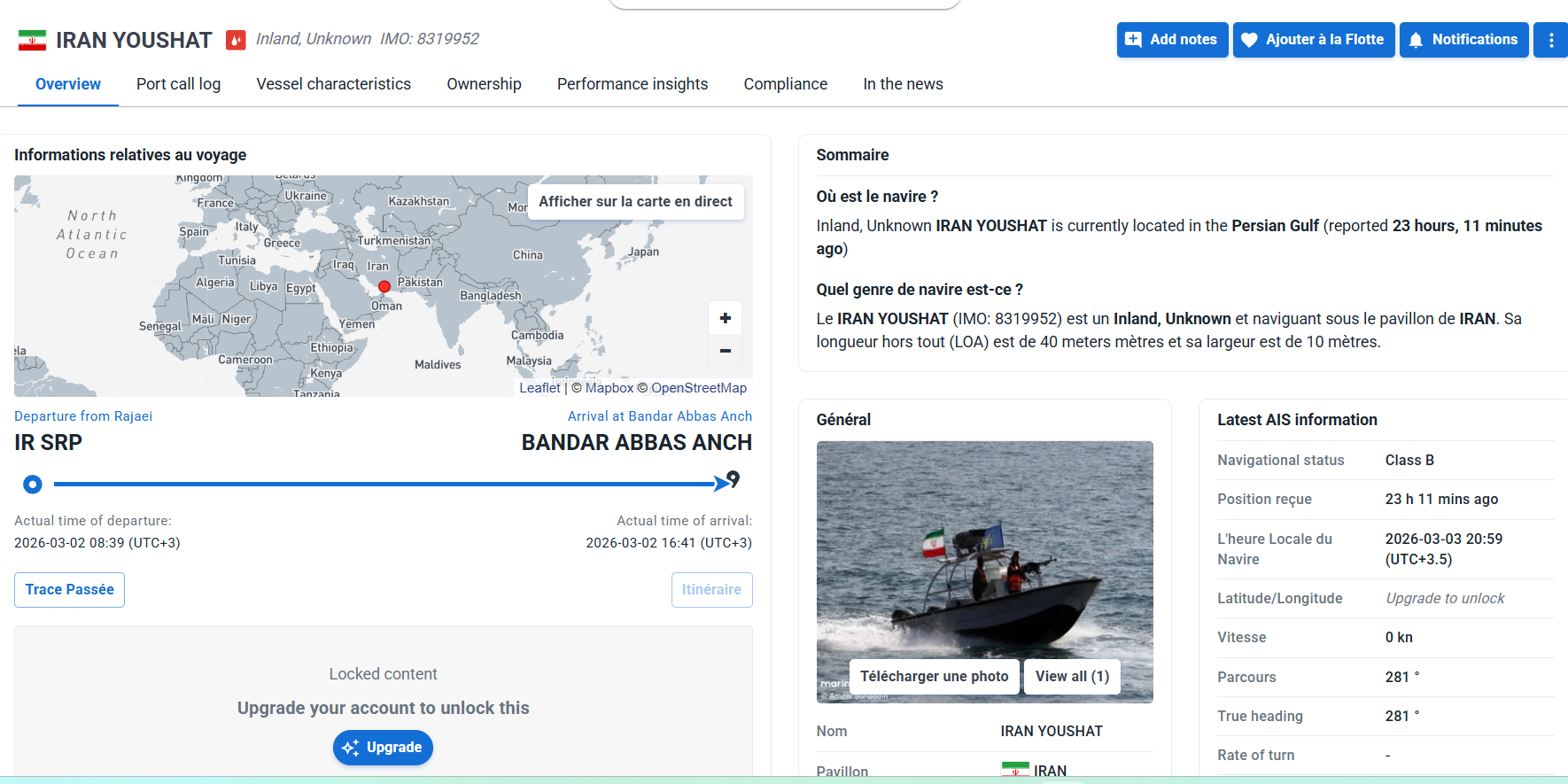Click the Iran flag icon beside vessel name

pyautogui.click(x=32, y=40)
